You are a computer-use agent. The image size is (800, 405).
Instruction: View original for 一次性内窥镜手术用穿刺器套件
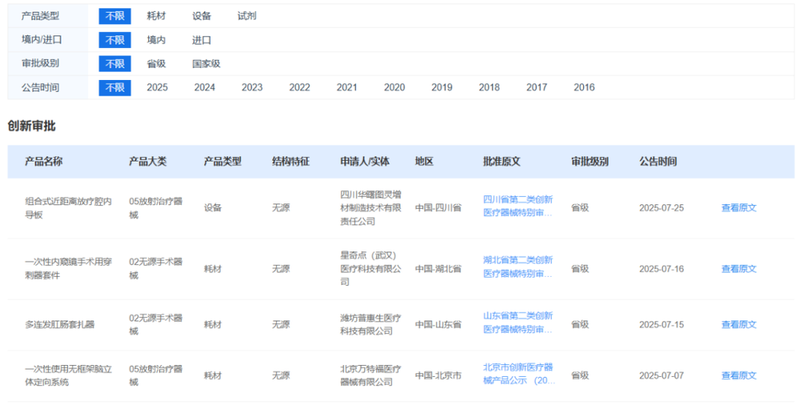click(x=739, y=268)
